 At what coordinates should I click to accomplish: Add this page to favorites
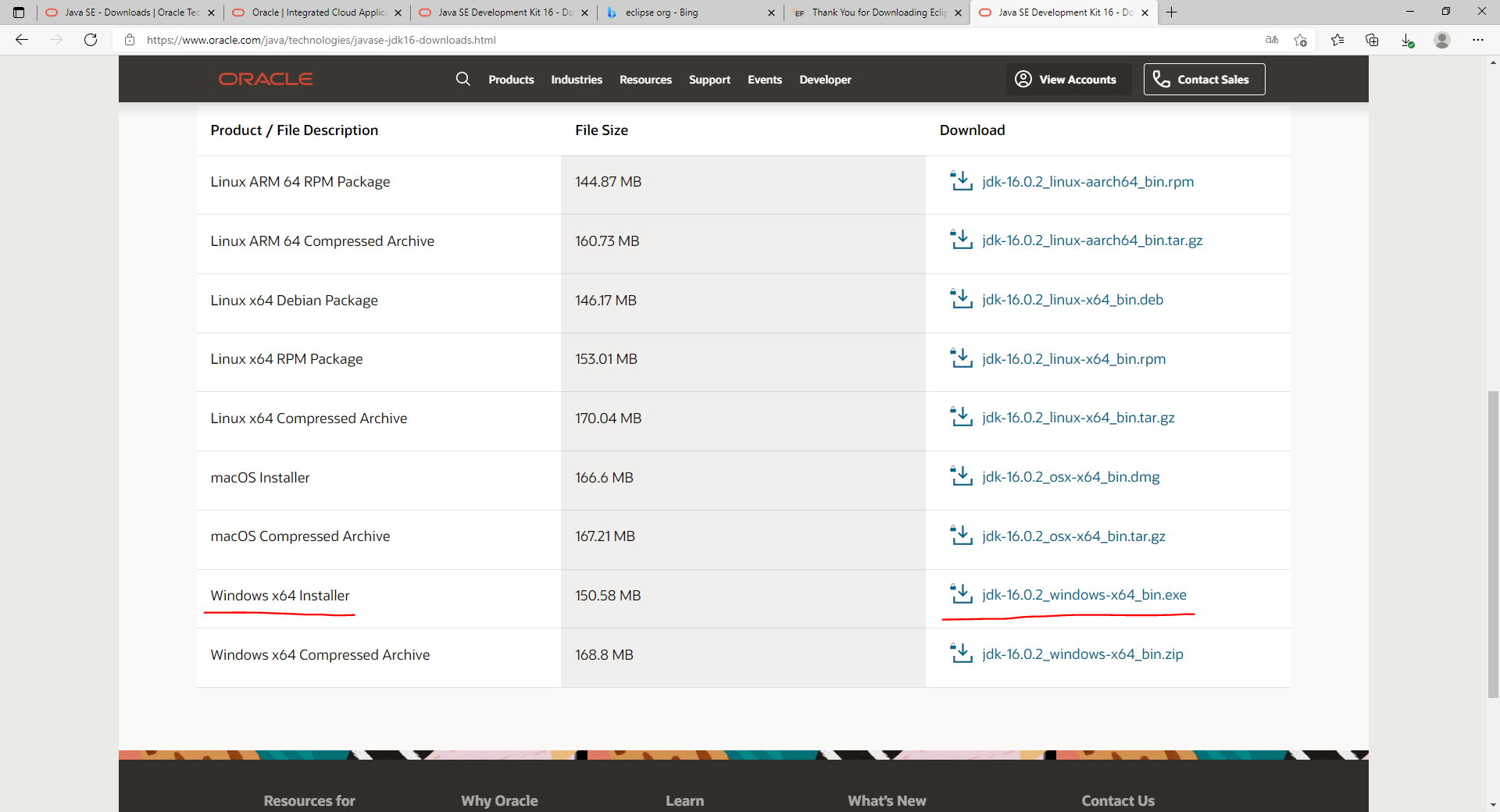pyautogui.click(x=1300, y=40)
